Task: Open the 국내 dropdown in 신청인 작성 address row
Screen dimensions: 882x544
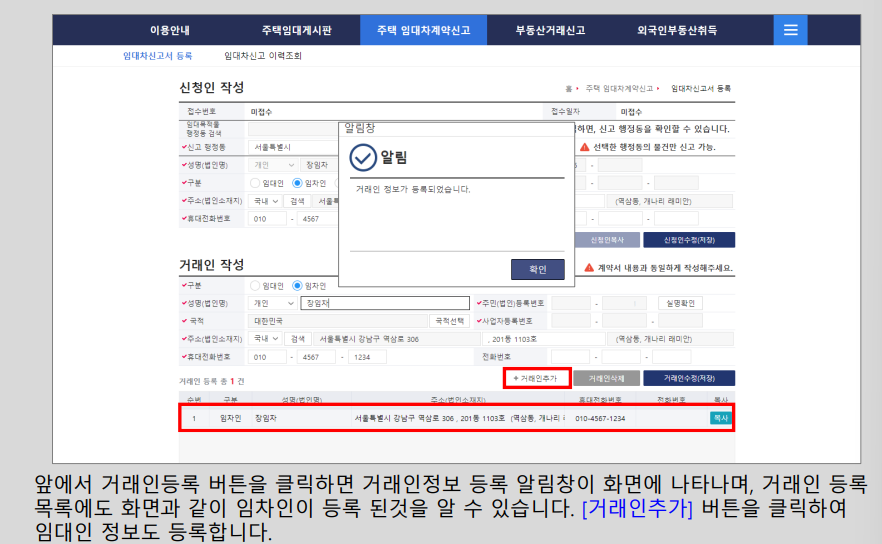Action: (265, 201)
